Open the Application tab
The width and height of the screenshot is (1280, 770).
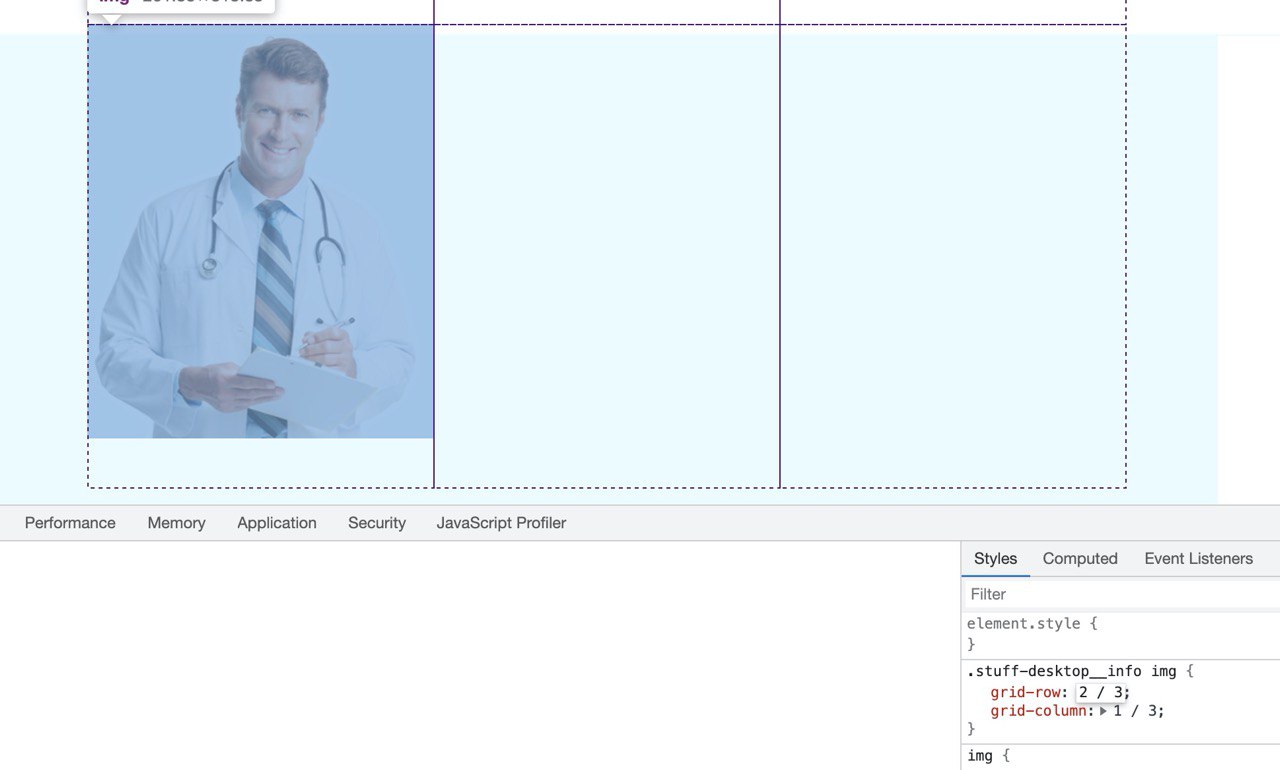[x=277, y=523]
